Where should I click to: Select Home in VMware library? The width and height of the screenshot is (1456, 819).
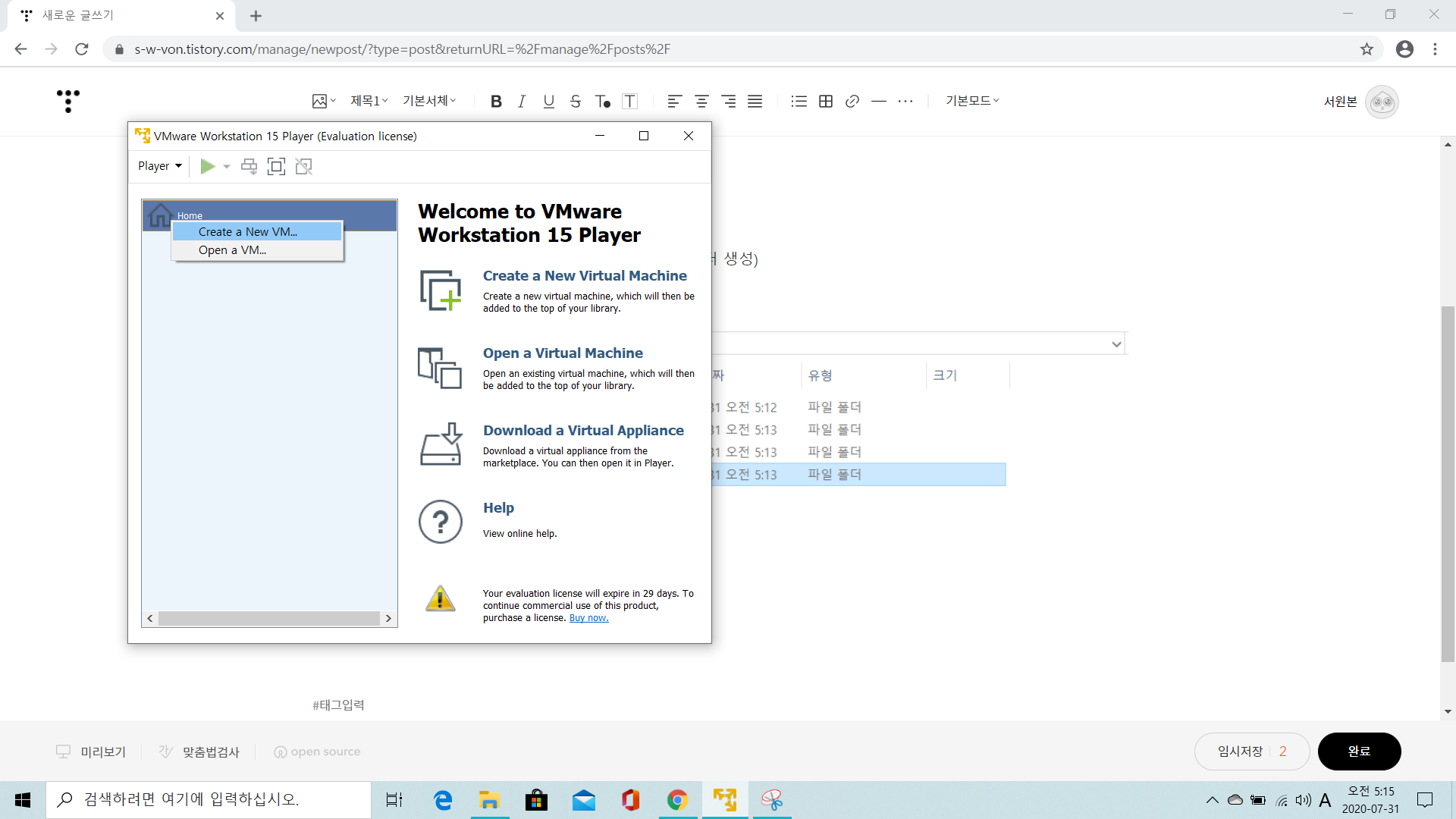(269, 215)
